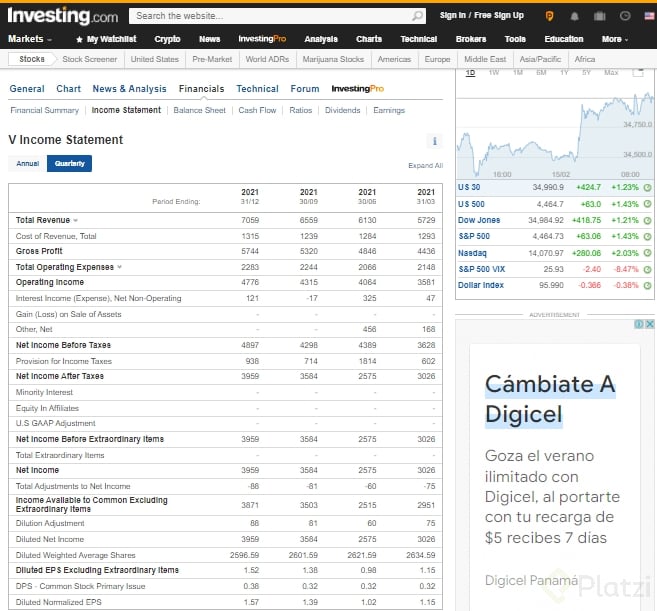
Task: Expand the Total Revenue row
Action: [x=75, y=220]
